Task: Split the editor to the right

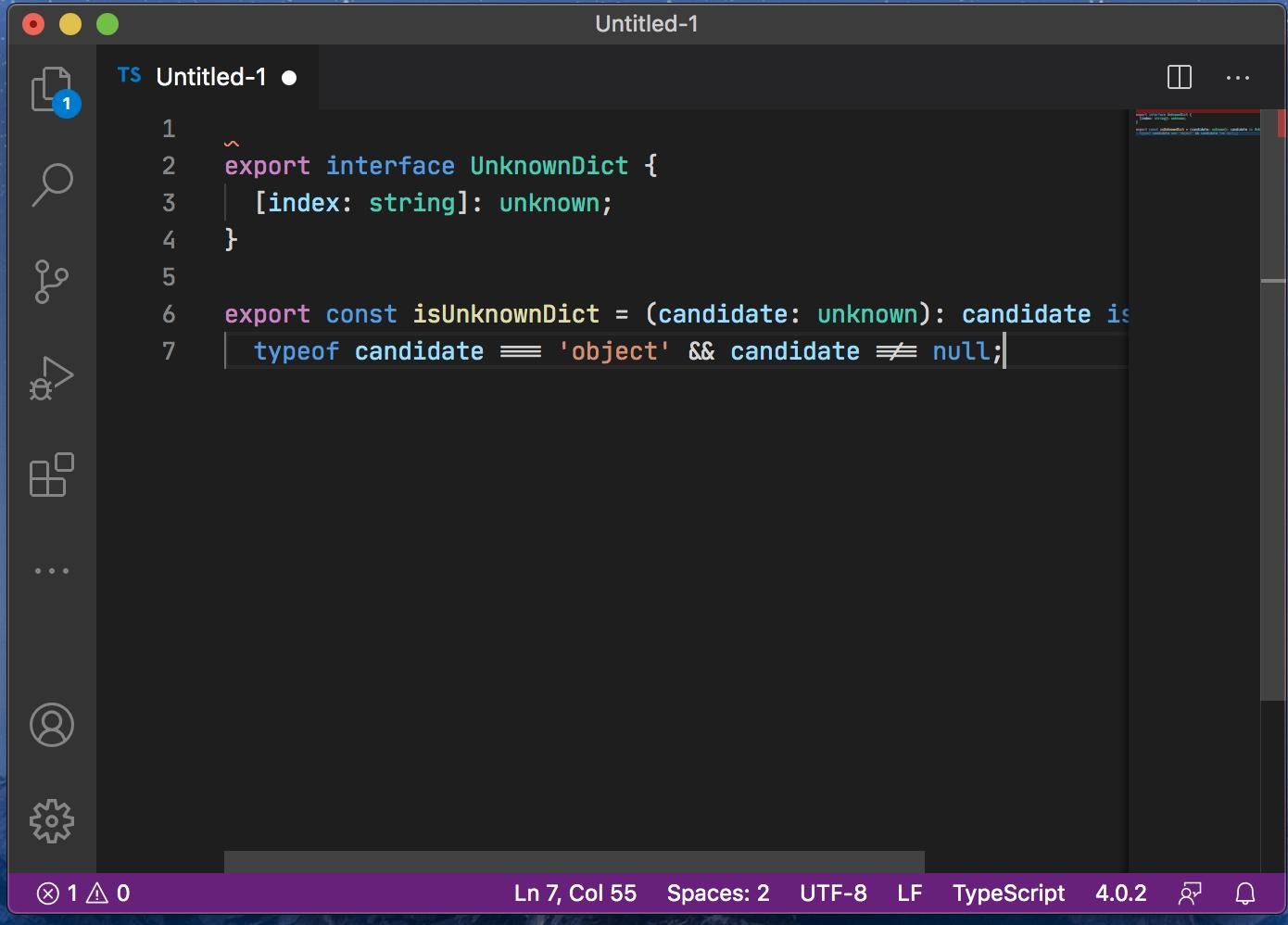Action: 1180,77
